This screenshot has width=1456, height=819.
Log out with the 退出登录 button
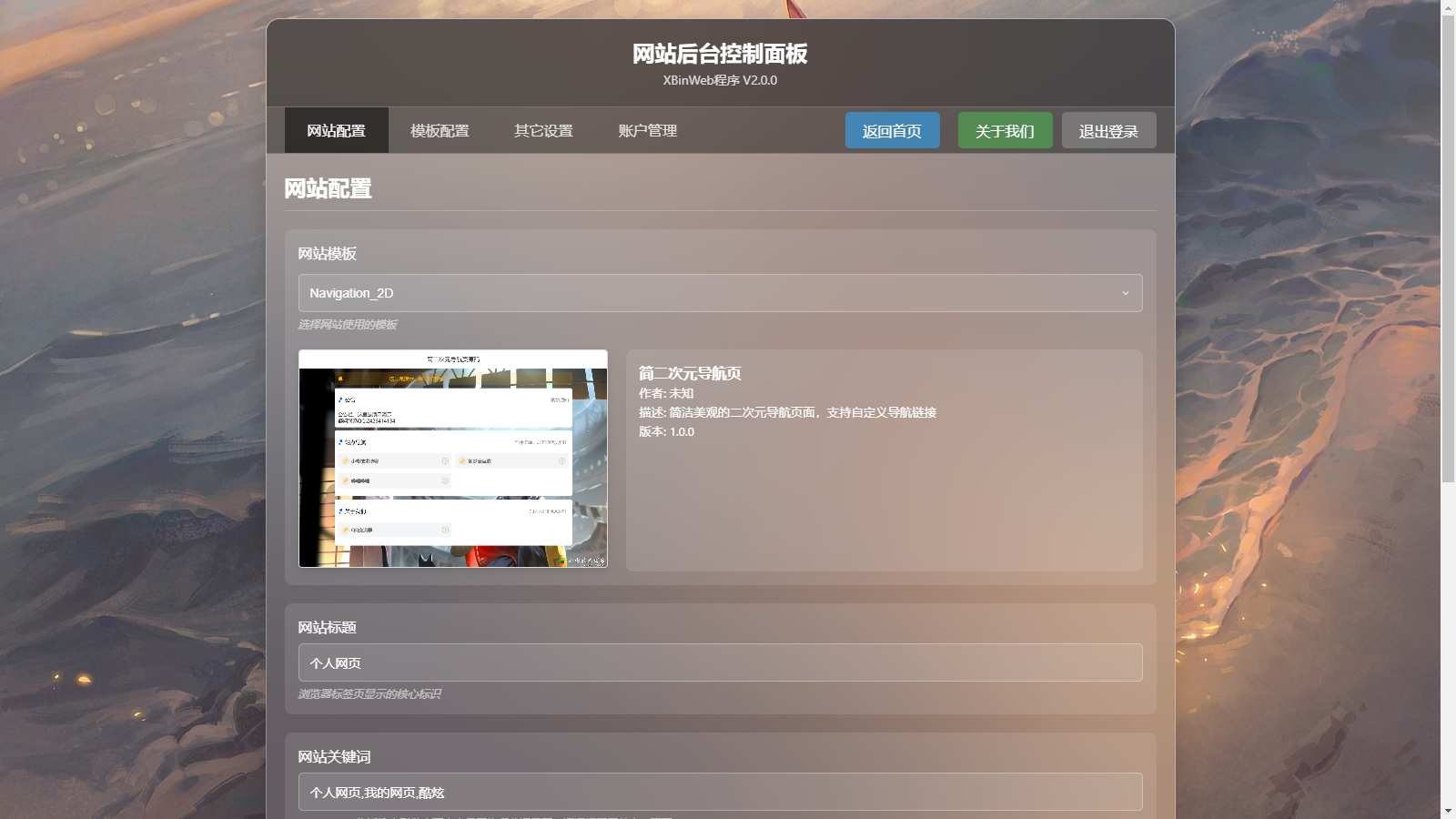coord(1108,130)
